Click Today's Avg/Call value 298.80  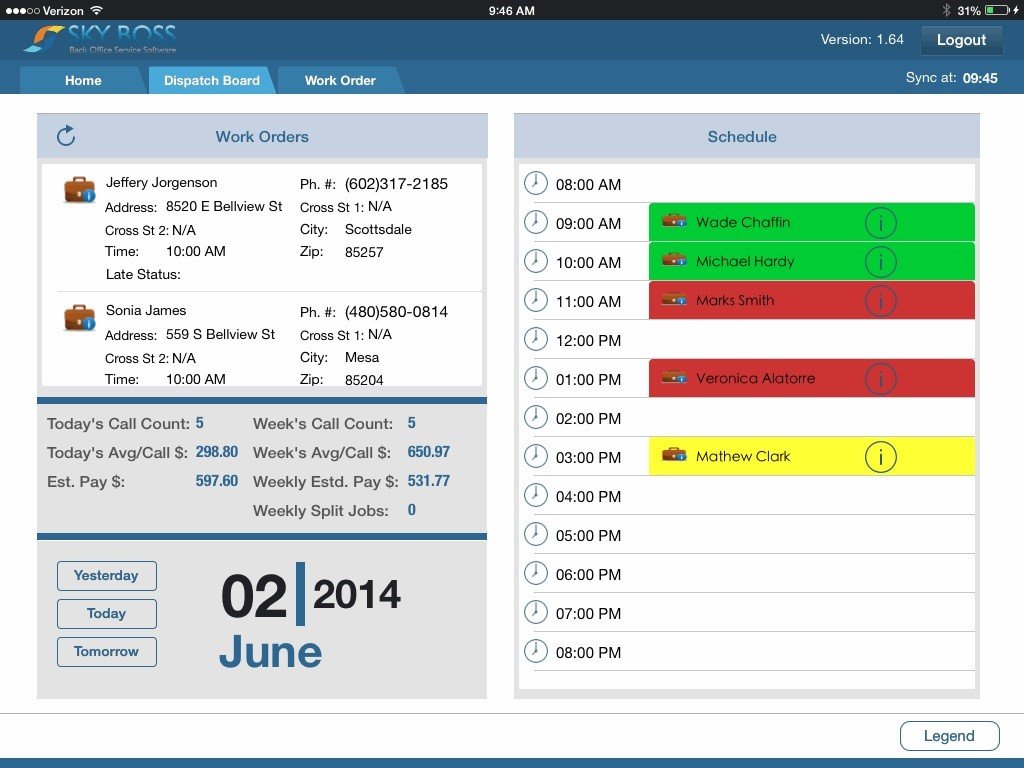217,452
